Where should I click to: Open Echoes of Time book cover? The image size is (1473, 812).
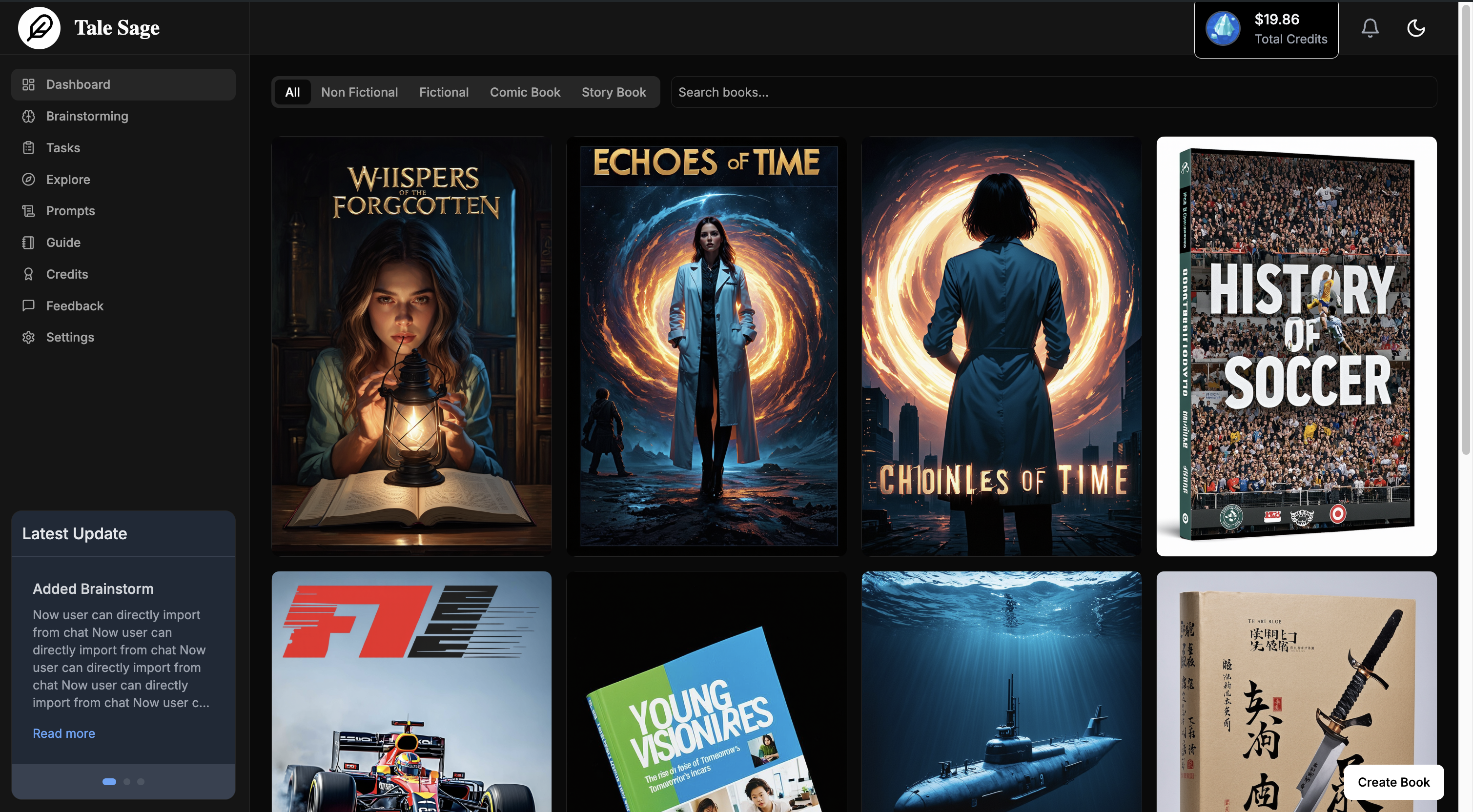click(x=706, y=346)
